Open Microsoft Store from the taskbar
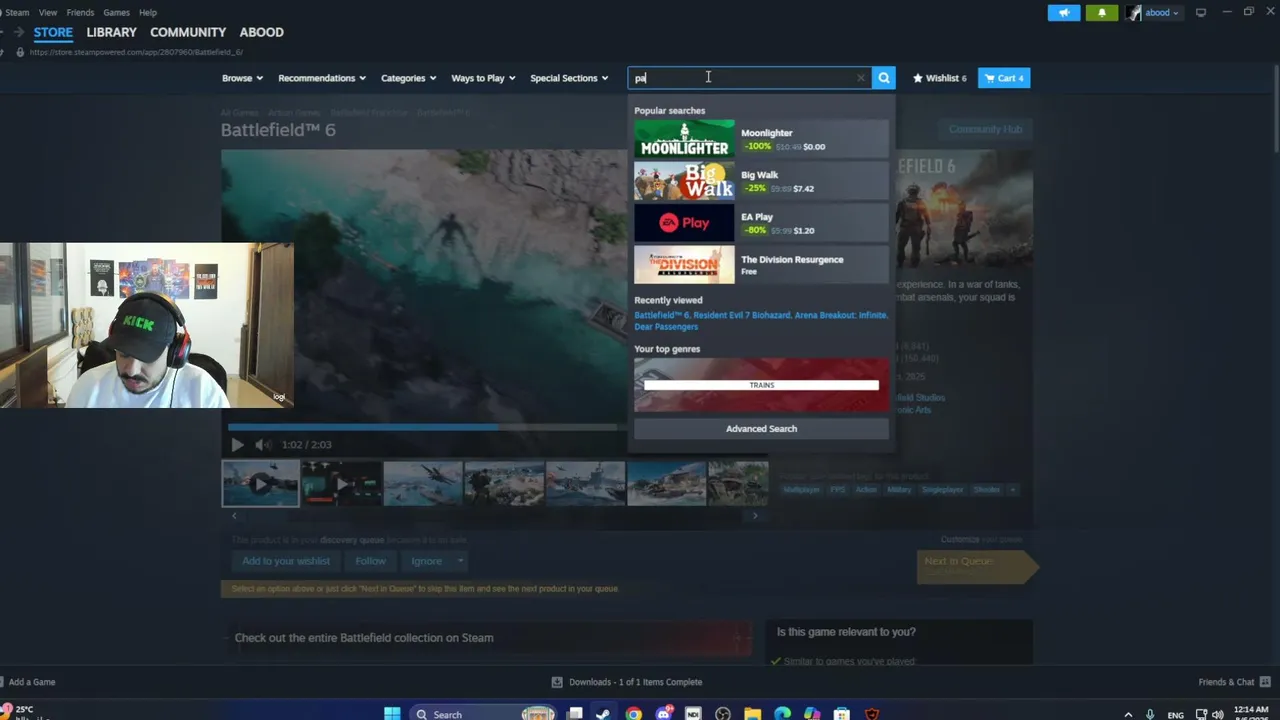 [x=842, y=714]
